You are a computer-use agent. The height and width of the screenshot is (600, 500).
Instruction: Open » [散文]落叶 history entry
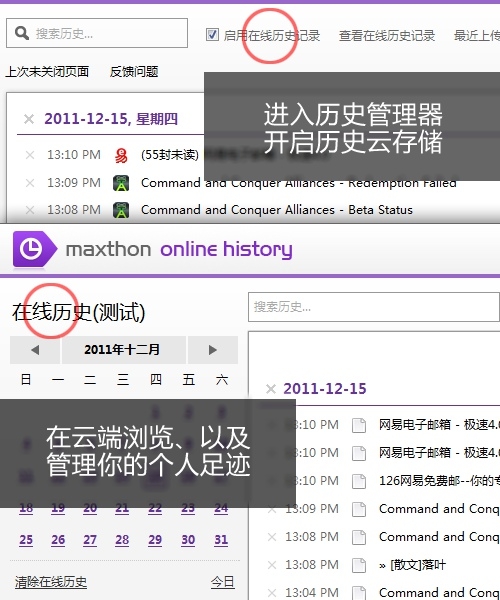click(412, 565)
